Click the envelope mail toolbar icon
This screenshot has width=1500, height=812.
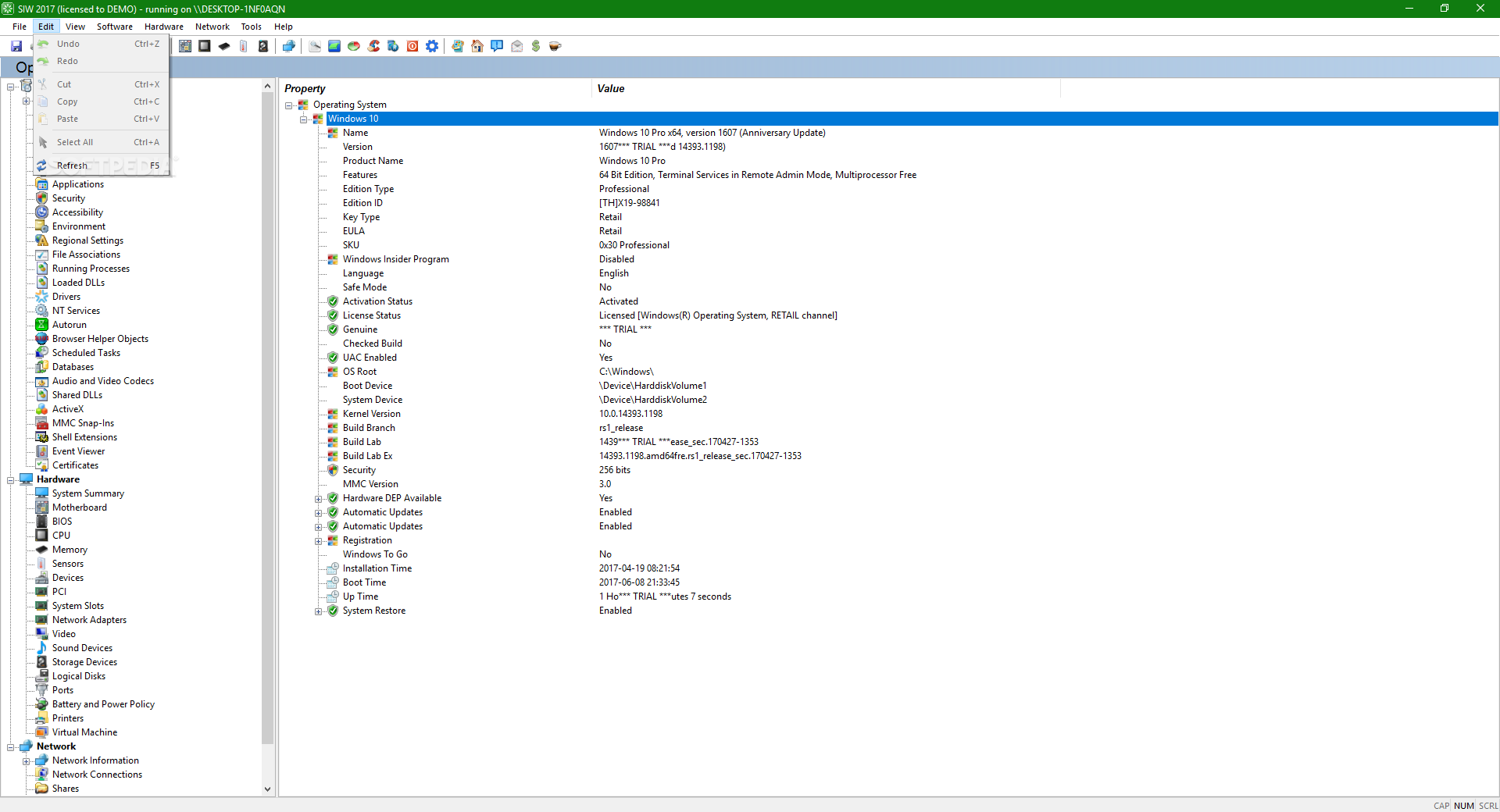516,46
